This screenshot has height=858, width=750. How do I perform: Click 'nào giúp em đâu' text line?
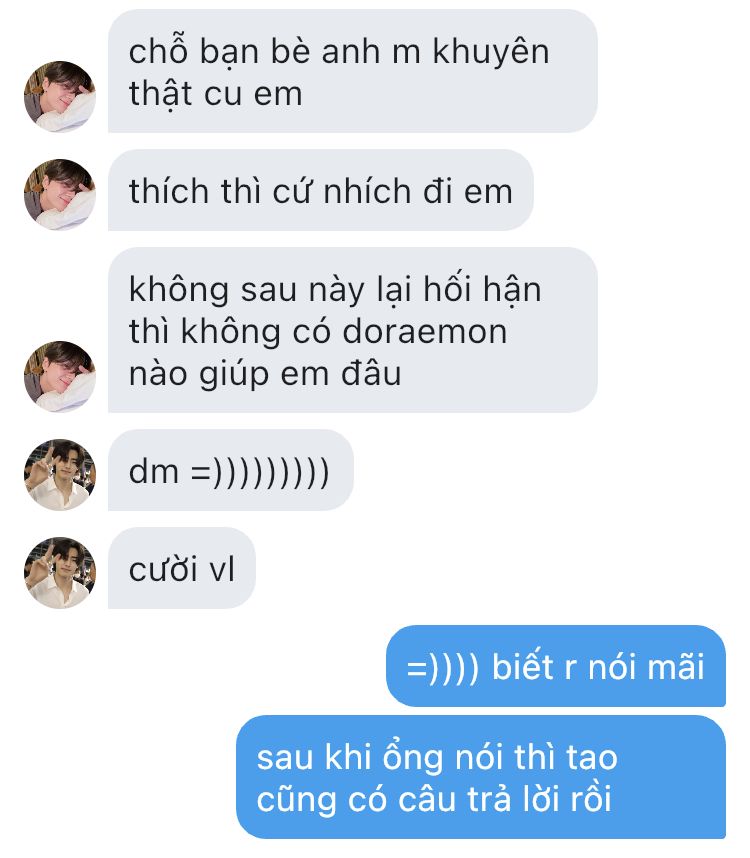click(x=265, y=375)
